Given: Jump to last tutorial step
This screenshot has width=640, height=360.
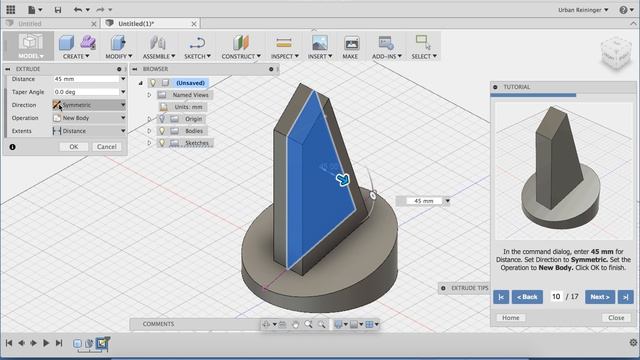Looking at the screenshot, I should point(625,297).
